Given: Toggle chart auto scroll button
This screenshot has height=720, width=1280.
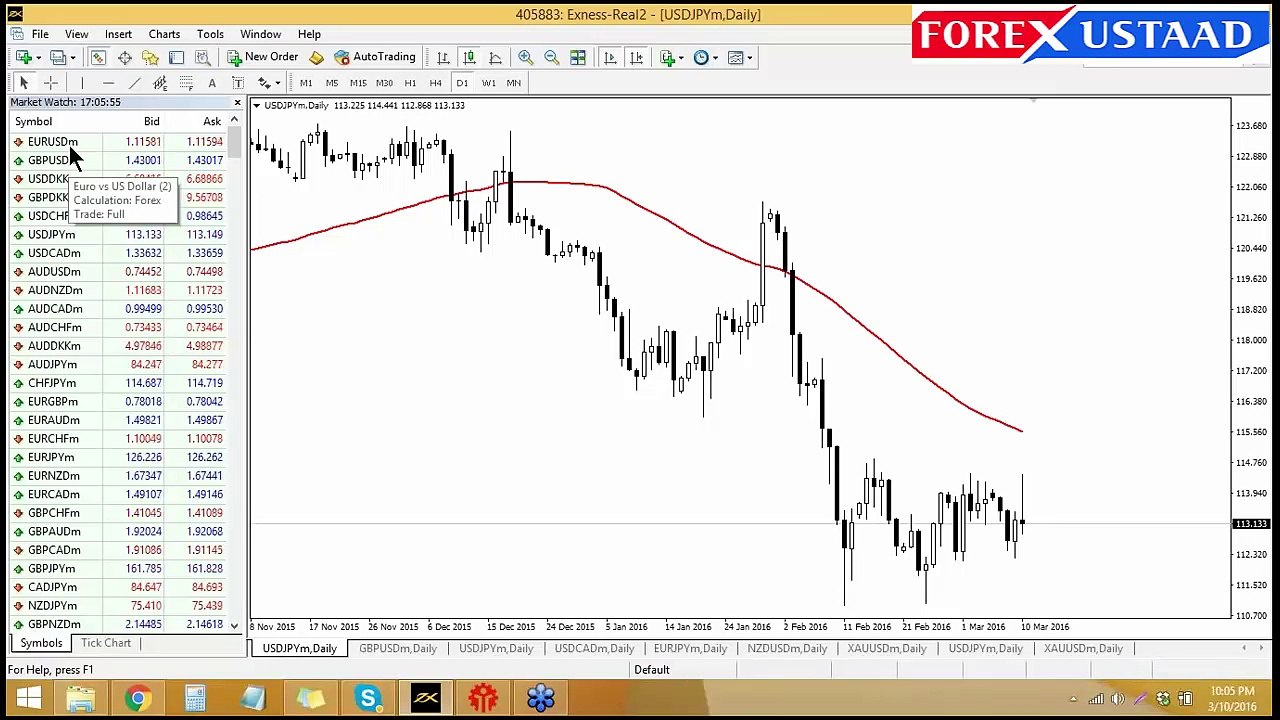Looking at the screenshot, I should 610,57.
